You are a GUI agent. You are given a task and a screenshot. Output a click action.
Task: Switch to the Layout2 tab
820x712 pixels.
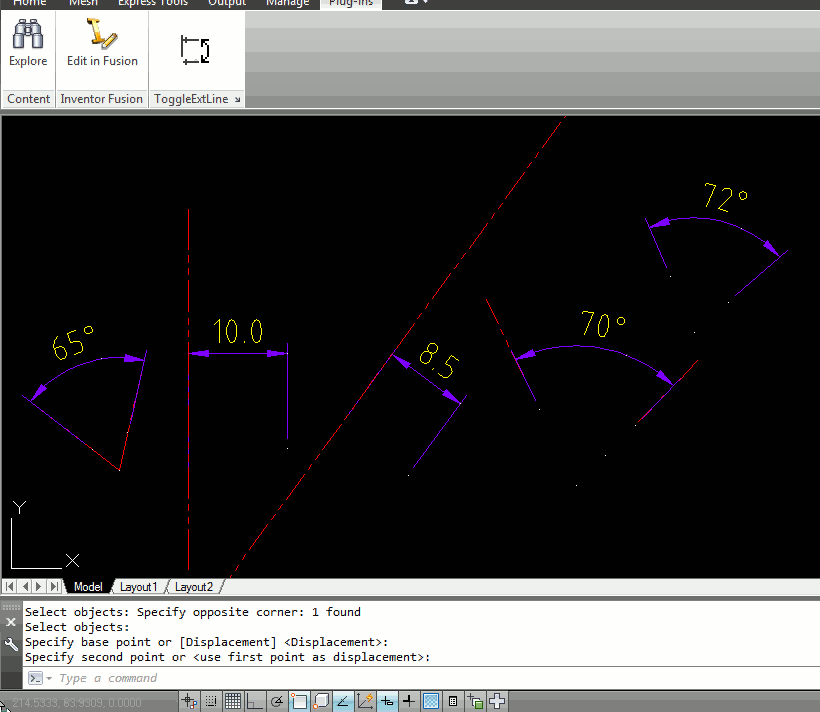[194, 587]
